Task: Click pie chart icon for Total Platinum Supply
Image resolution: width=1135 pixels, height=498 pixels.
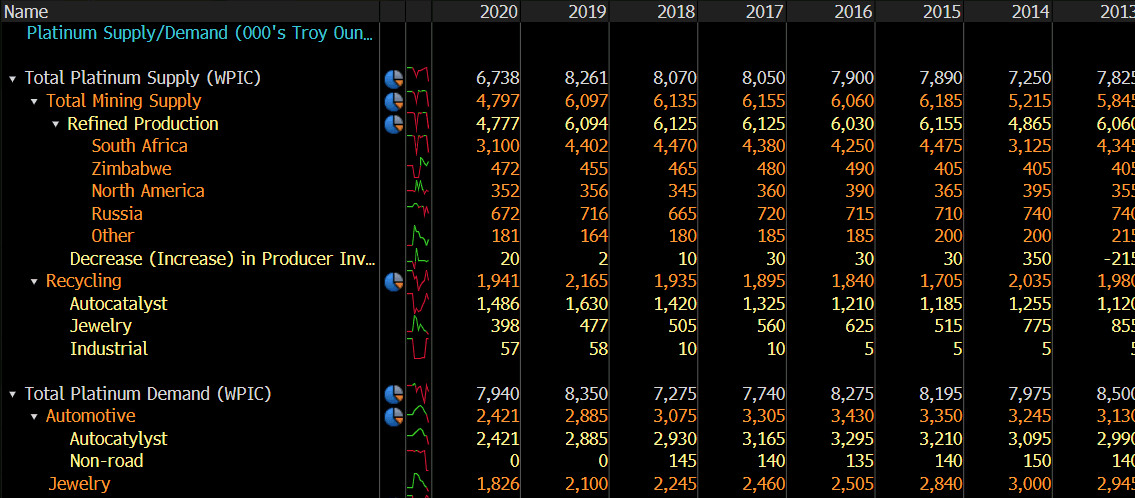Action: (x=393, y=78)
